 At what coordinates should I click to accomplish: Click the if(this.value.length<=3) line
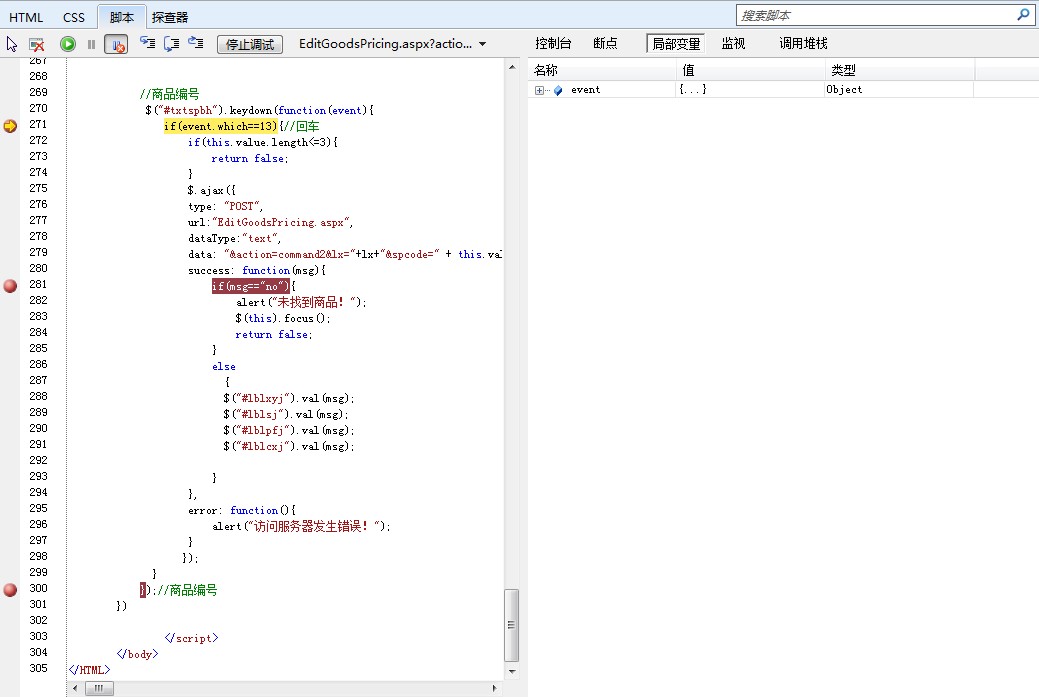click(x=263, y=142)
